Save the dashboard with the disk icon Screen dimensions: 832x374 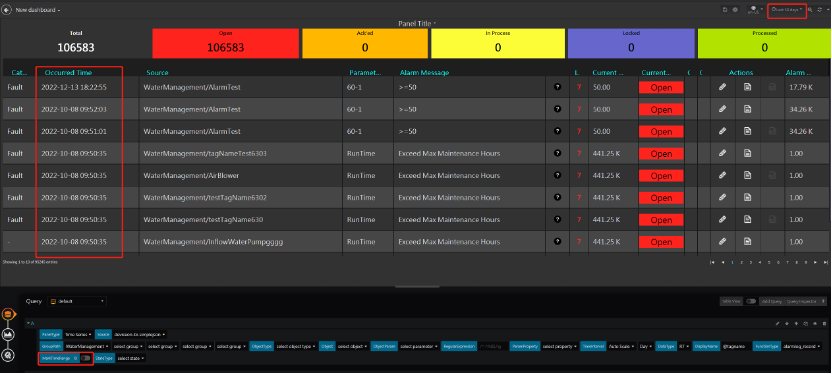(725, 10)
